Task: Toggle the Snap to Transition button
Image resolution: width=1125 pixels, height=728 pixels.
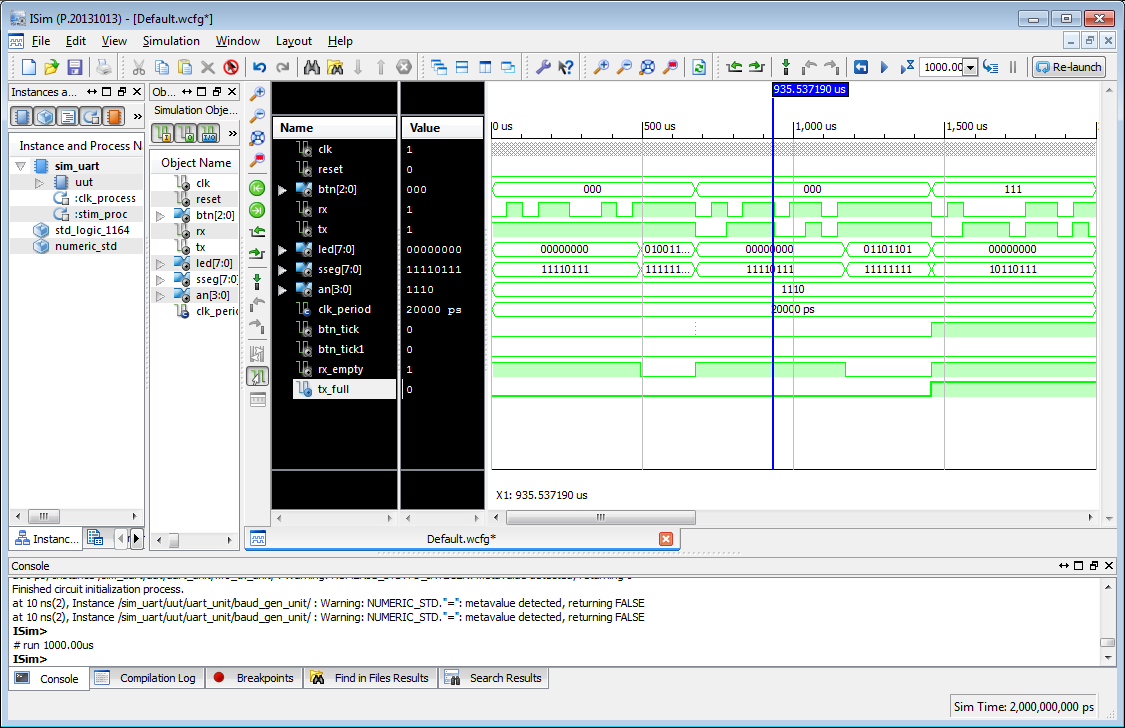Action: (257, 376)
